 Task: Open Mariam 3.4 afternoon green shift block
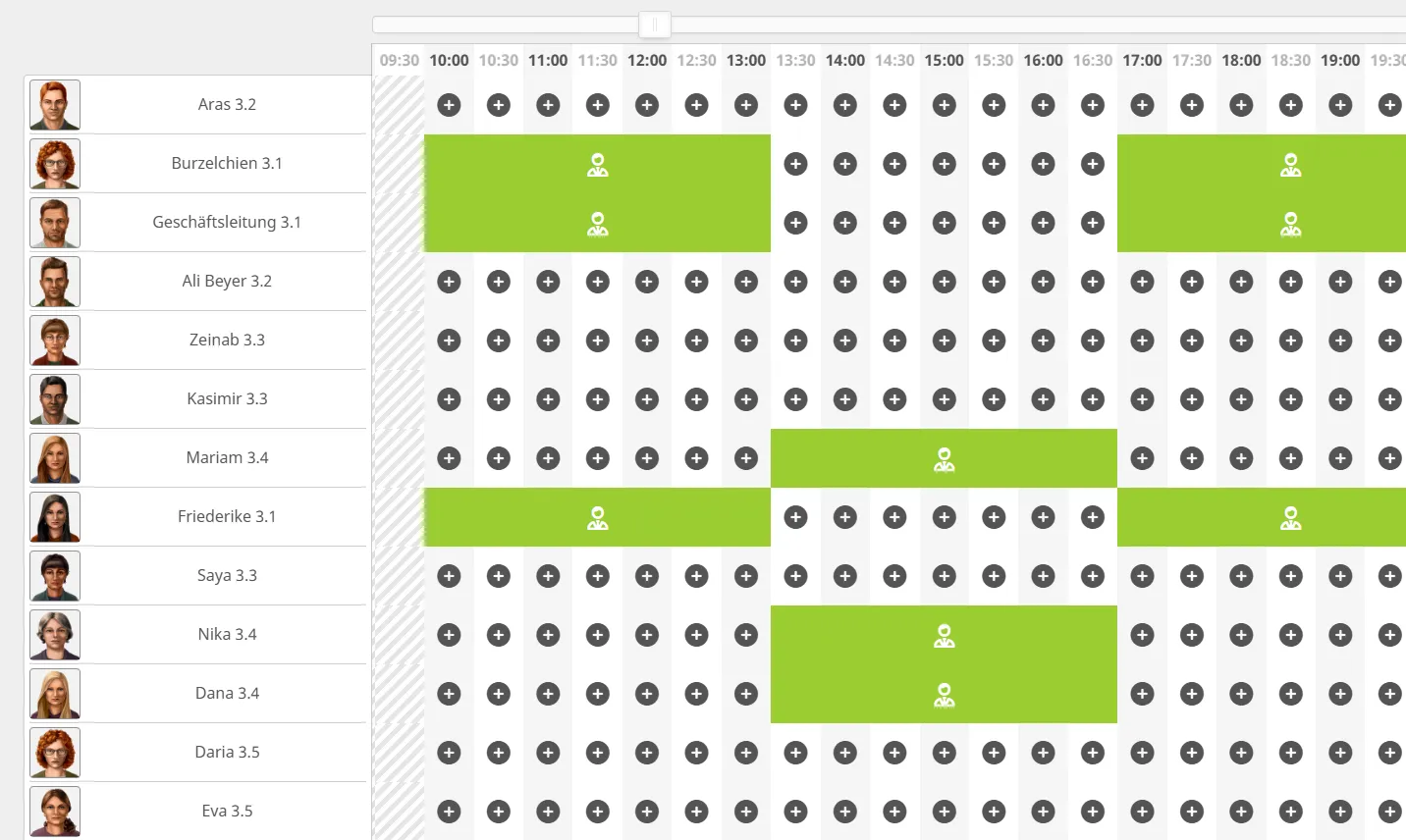tap(944, 458)
